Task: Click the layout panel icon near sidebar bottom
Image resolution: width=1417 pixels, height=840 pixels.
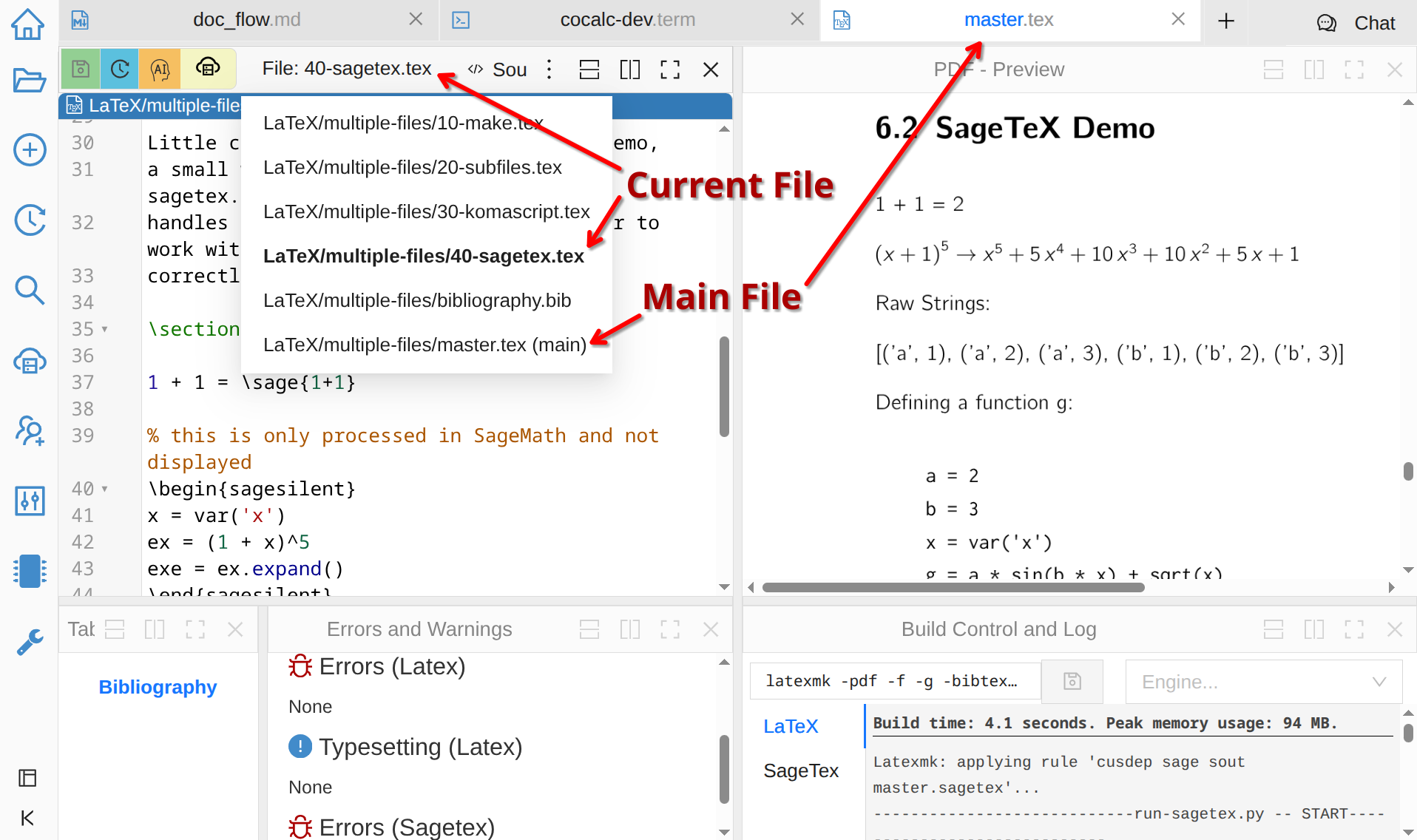Action: coord(27,778)
